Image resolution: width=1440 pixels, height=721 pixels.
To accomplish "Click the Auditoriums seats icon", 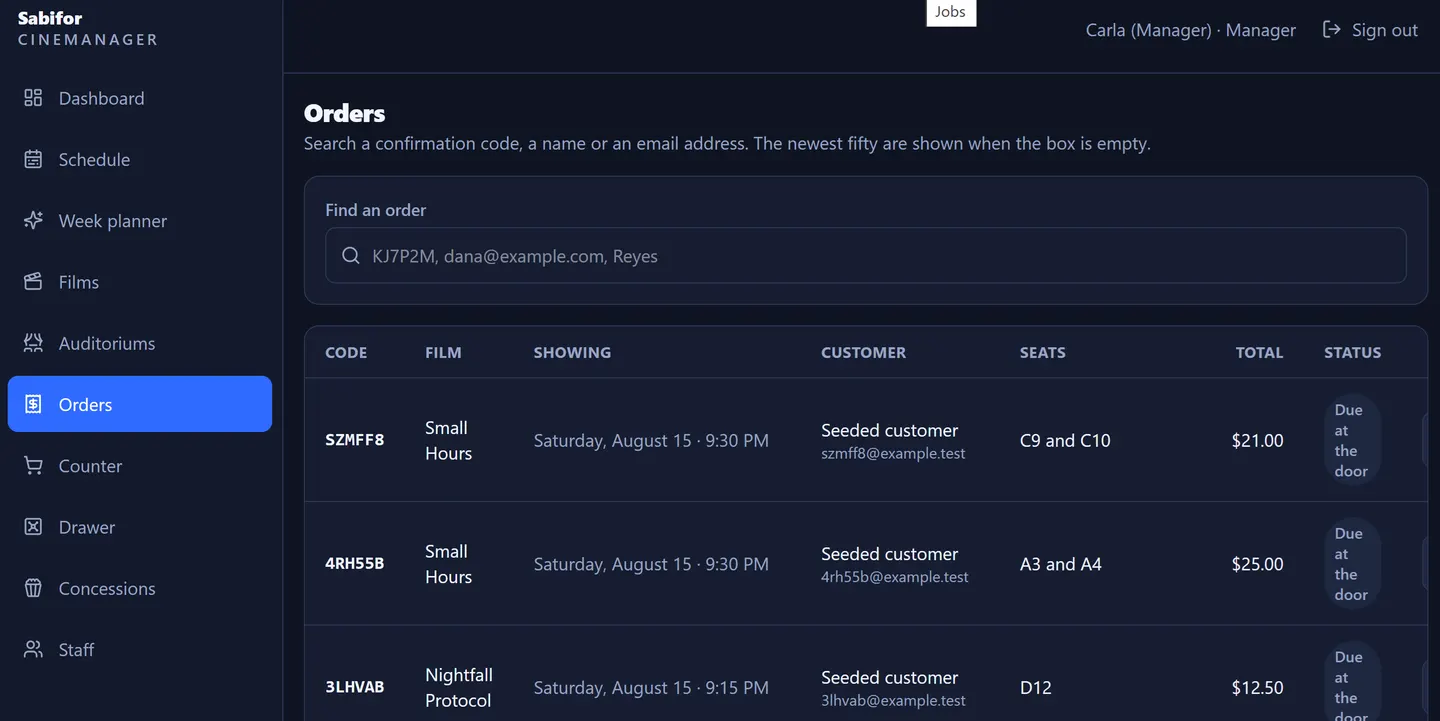I will point(33,343).
